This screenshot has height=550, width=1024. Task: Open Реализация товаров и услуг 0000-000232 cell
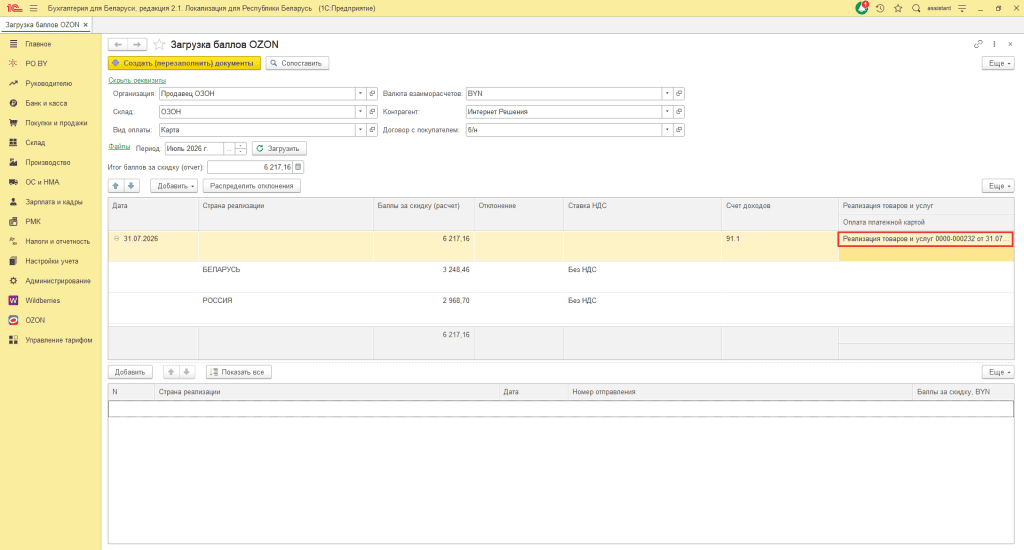click(x=925, y=239)
